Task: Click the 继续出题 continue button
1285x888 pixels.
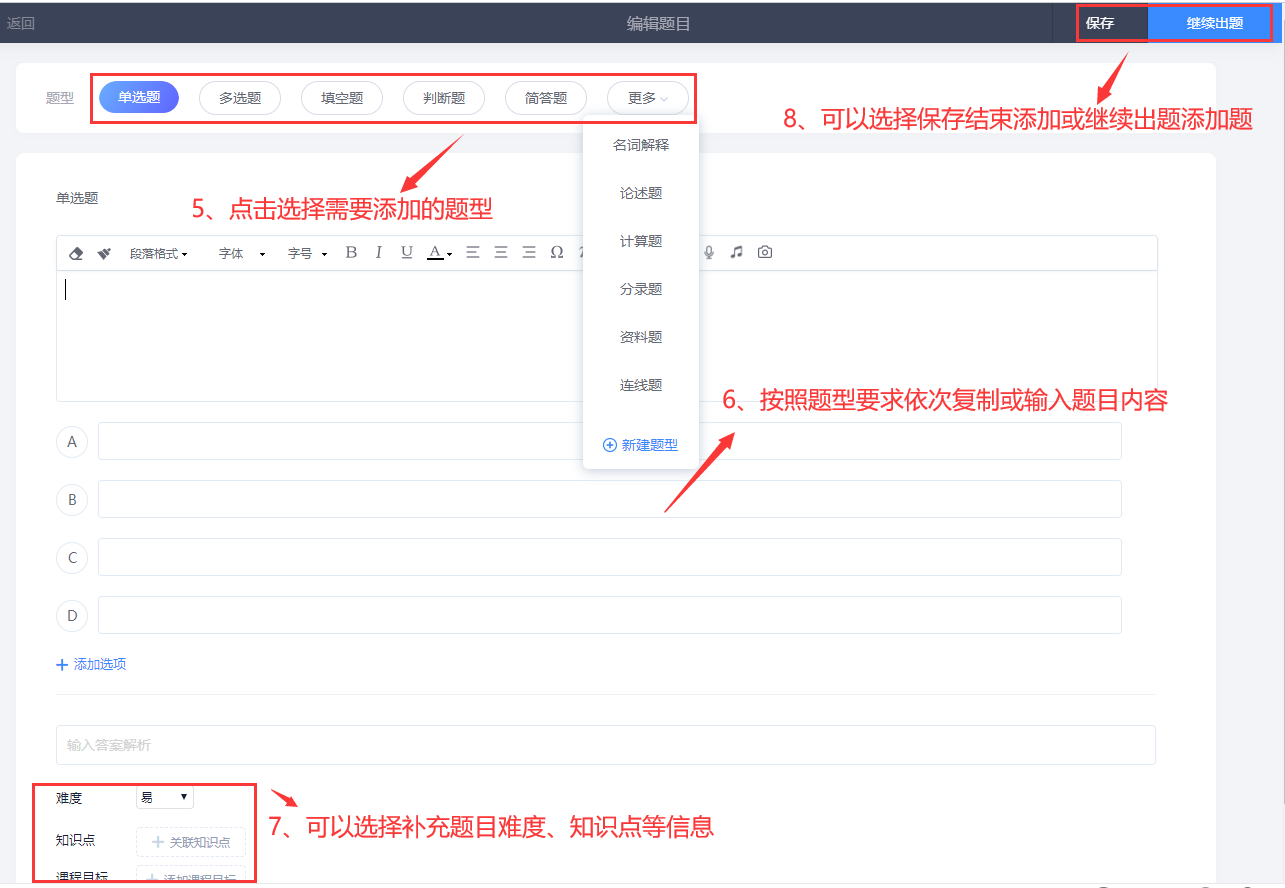Action: [x=1214, y=23]
